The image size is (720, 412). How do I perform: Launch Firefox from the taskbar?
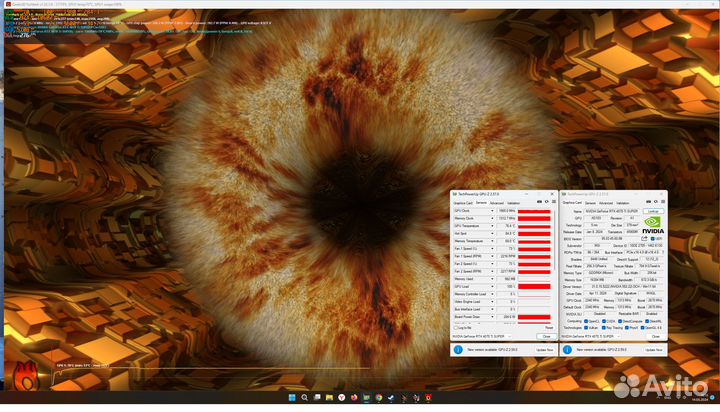pos(354,397)
